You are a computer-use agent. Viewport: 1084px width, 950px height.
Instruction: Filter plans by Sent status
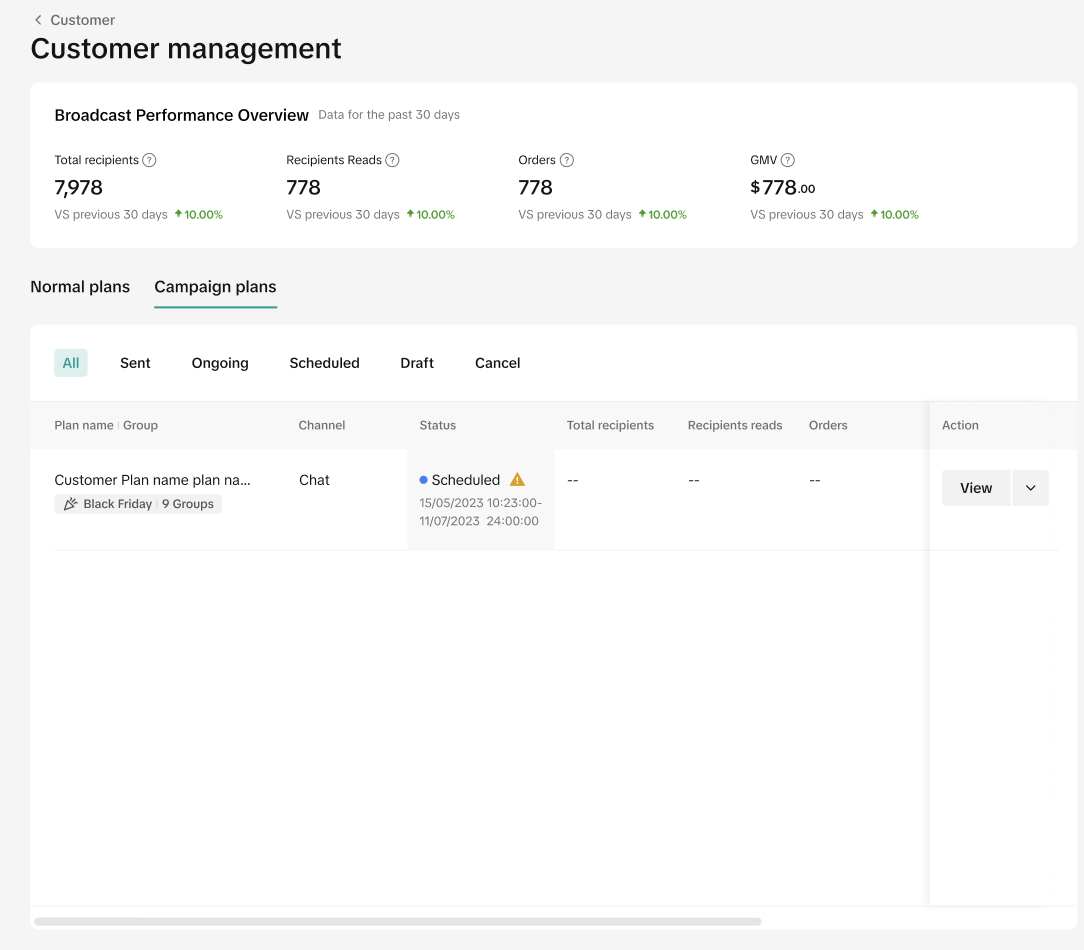[135, 363]
